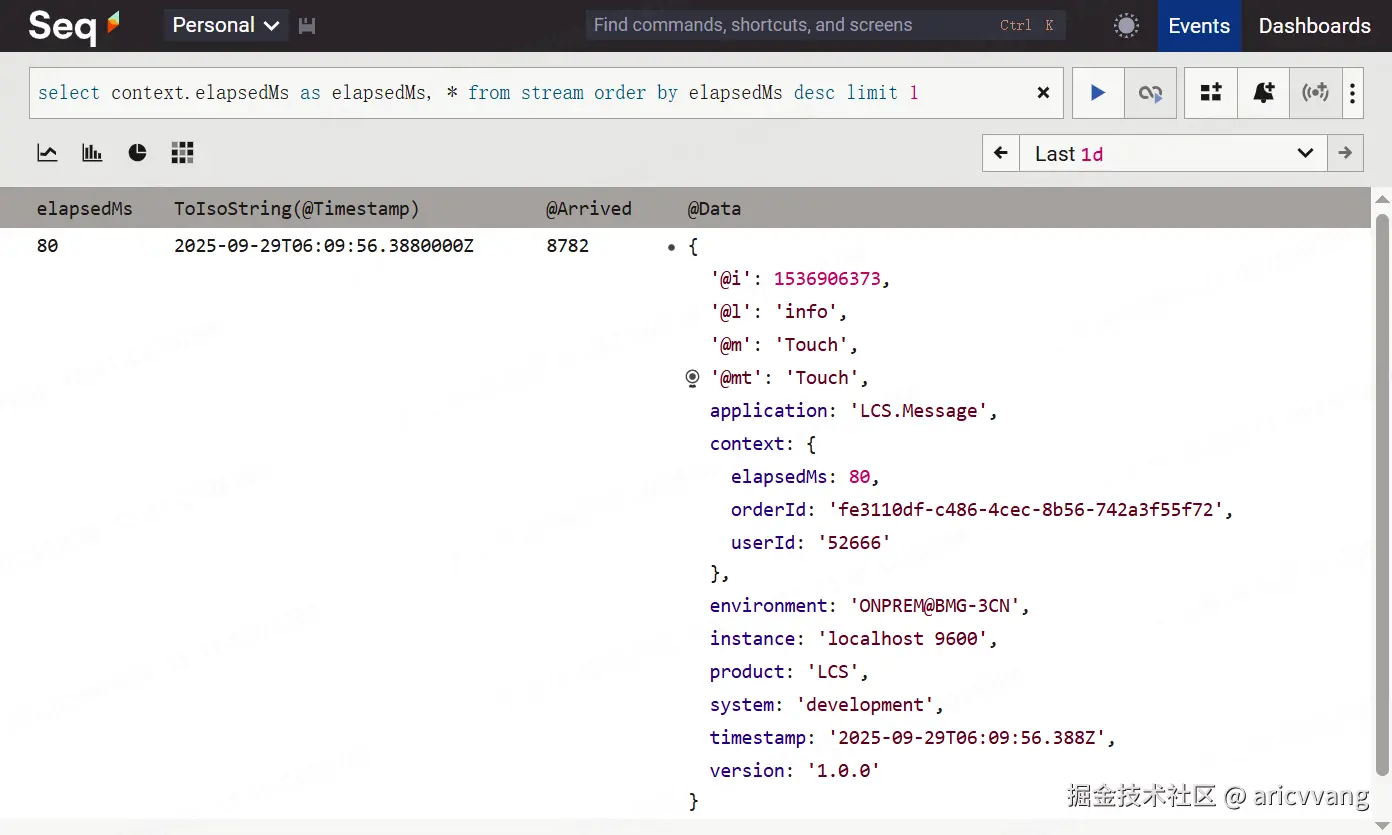Click the application value 'LCS.Message'
The height and width of the screenshot is (835, 1392).
click(x=918, y=411)
